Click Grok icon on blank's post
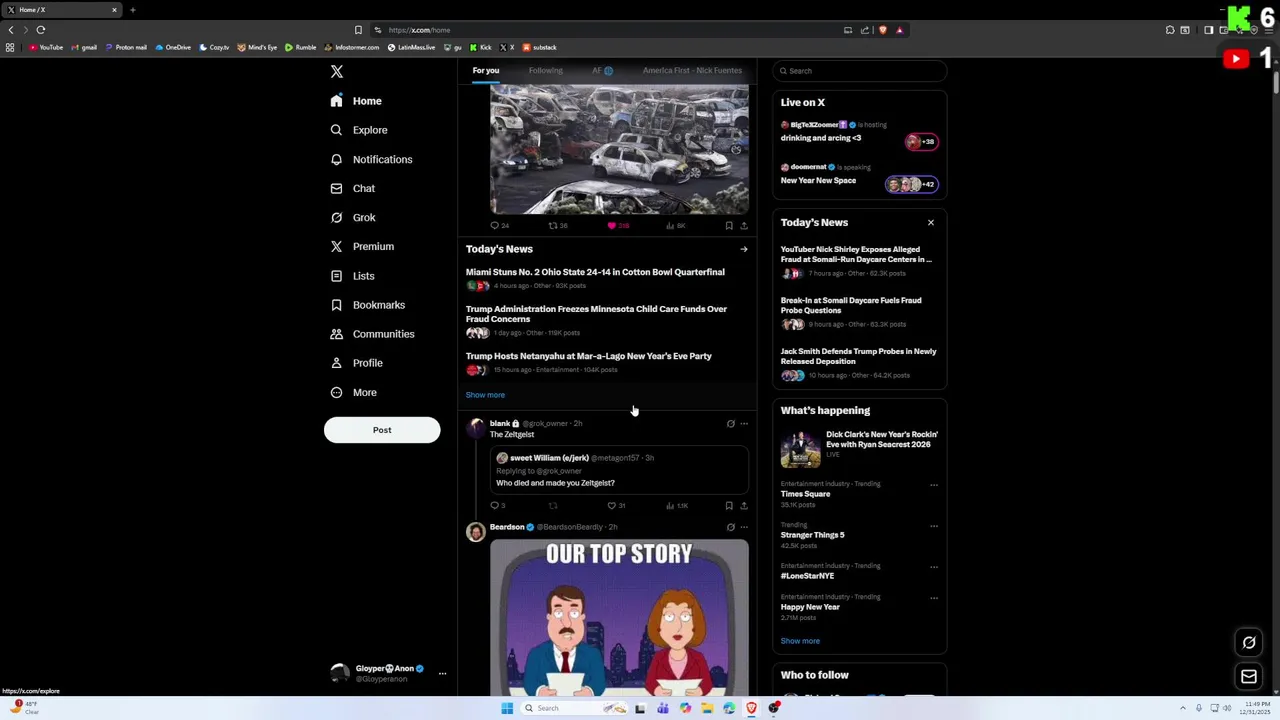Image resolution: width=1280 pixels, height=720 pixels. pyautogui.click(x=730, y=424)
